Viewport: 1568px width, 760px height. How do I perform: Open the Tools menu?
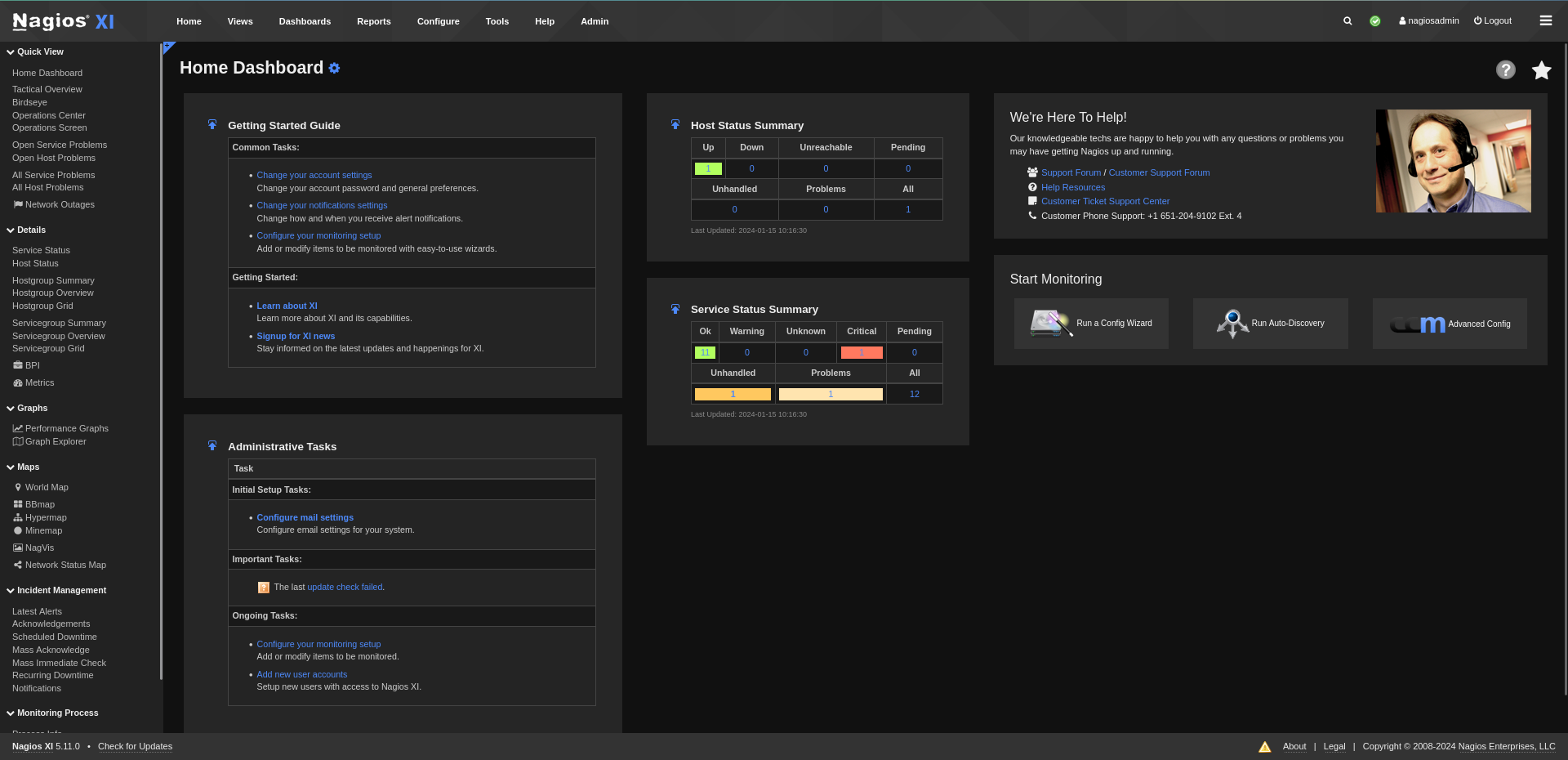coord(497,21)
